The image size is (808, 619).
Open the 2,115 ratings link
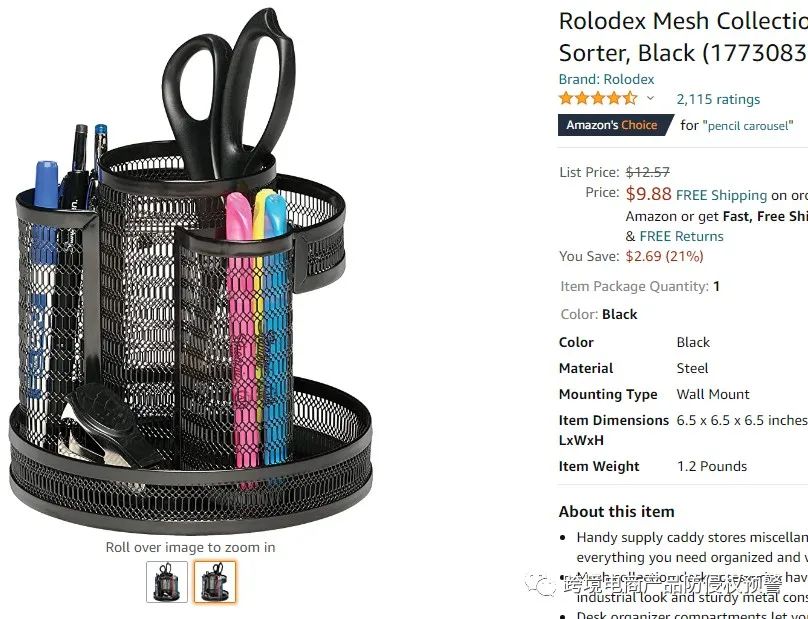coord(718,99)
